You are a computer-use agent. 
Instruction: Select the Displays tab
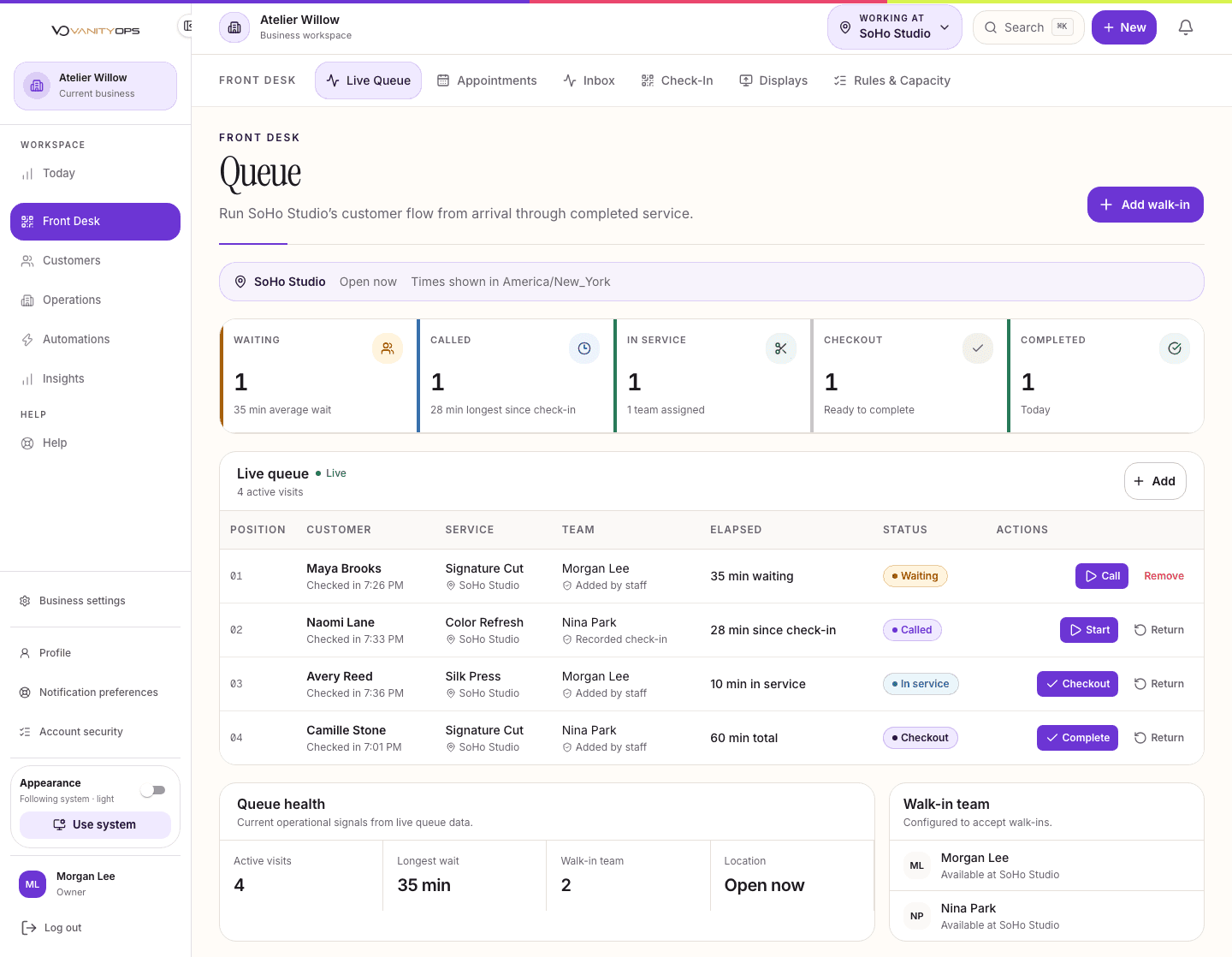pos(773,80)
